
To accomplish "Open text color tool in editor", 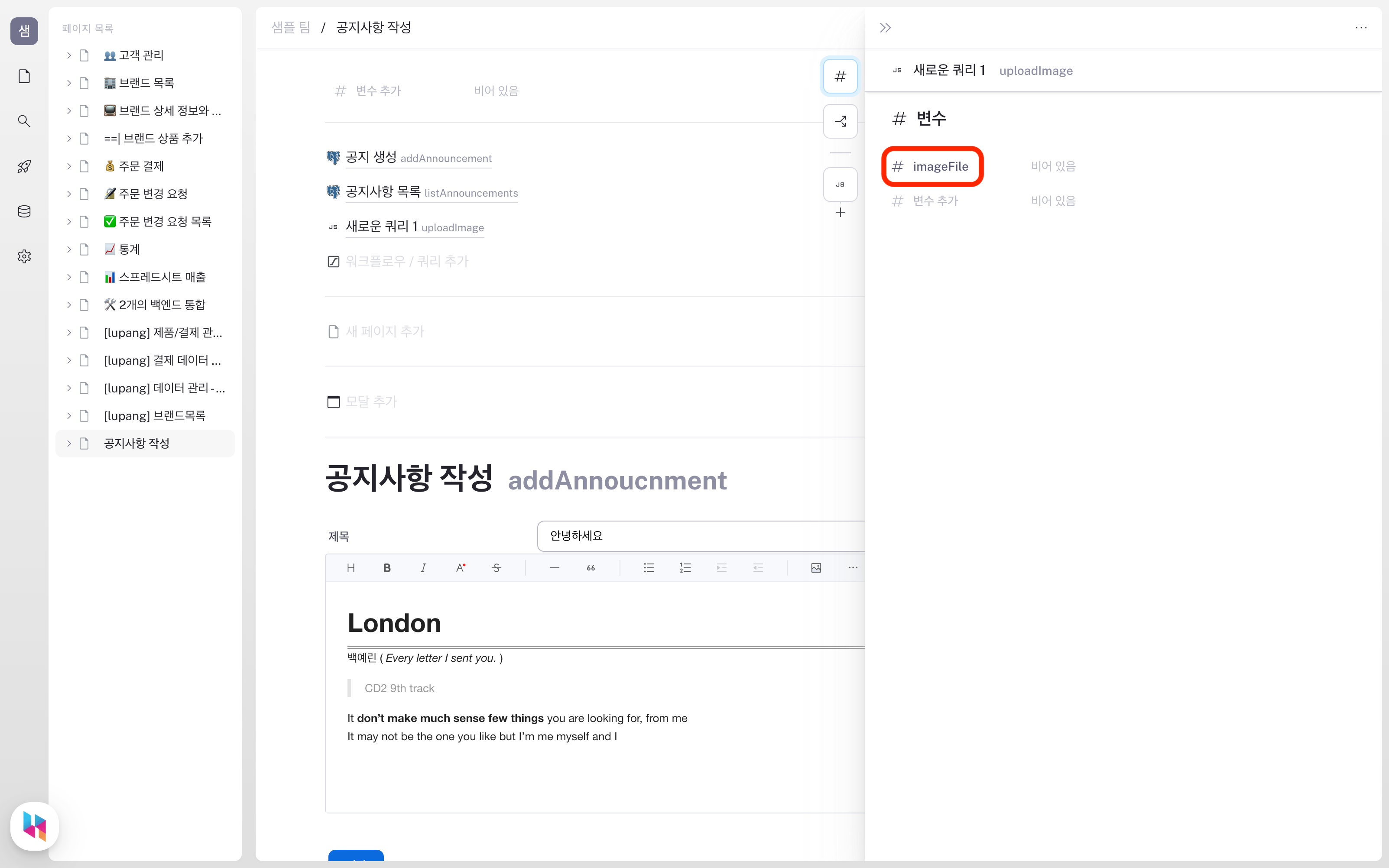I will tap(461, 568).
